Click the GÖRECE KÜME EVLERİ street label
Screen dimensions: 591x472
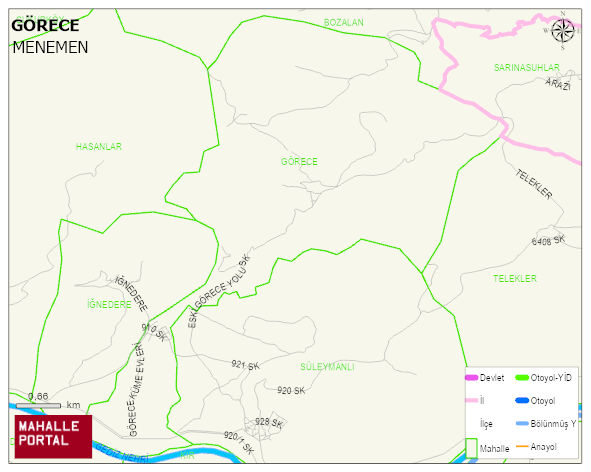tap(136, 389)
